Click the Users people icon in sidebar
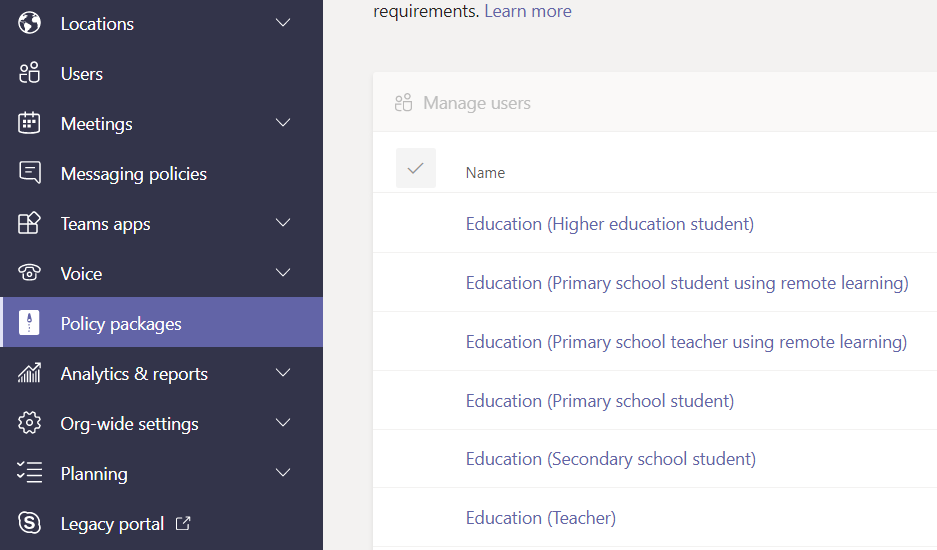The image size is (937, 550). coord(30,73)
